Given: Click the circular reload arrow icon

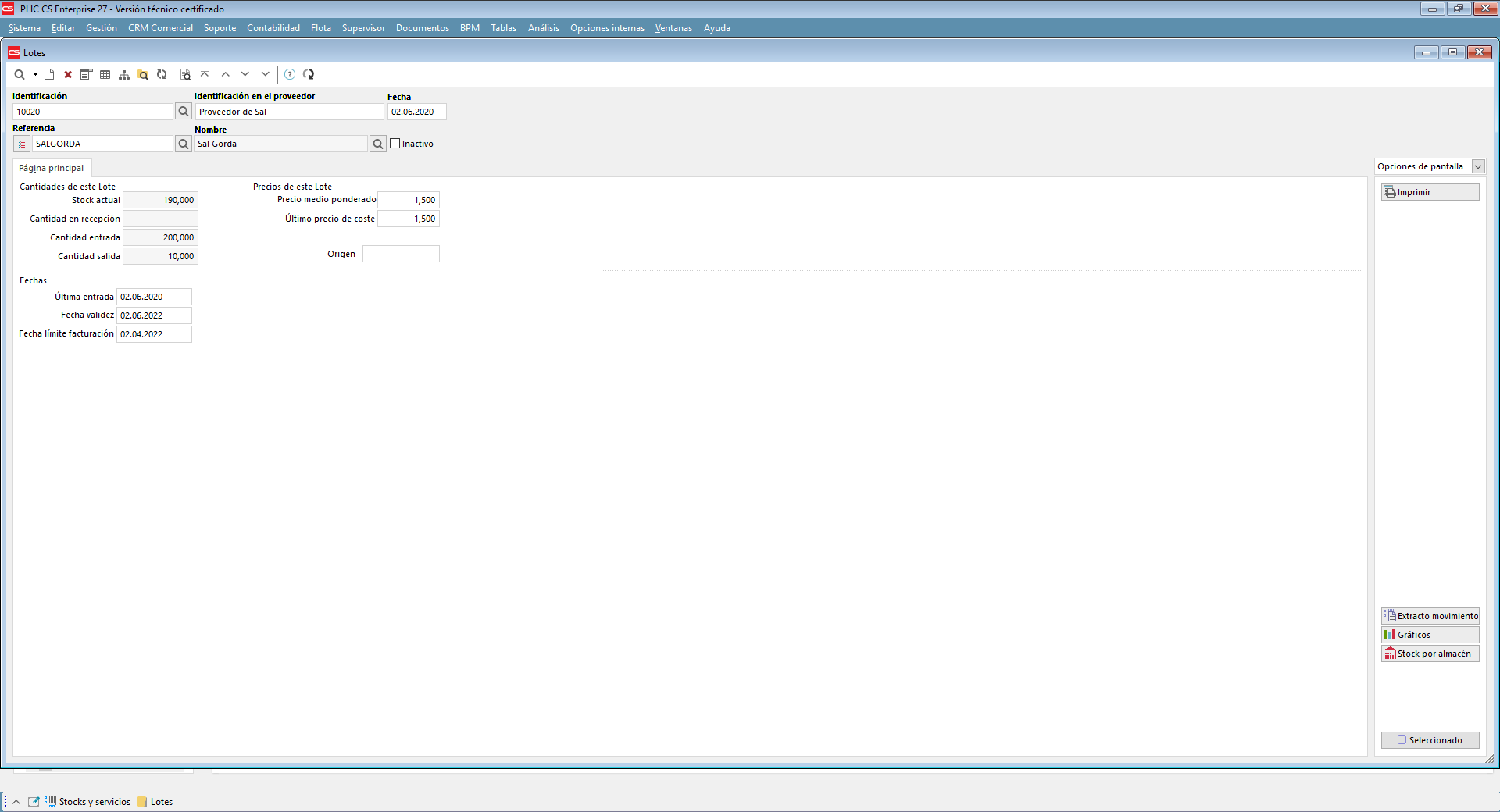Looking at the screenshot, I should 309,74.
